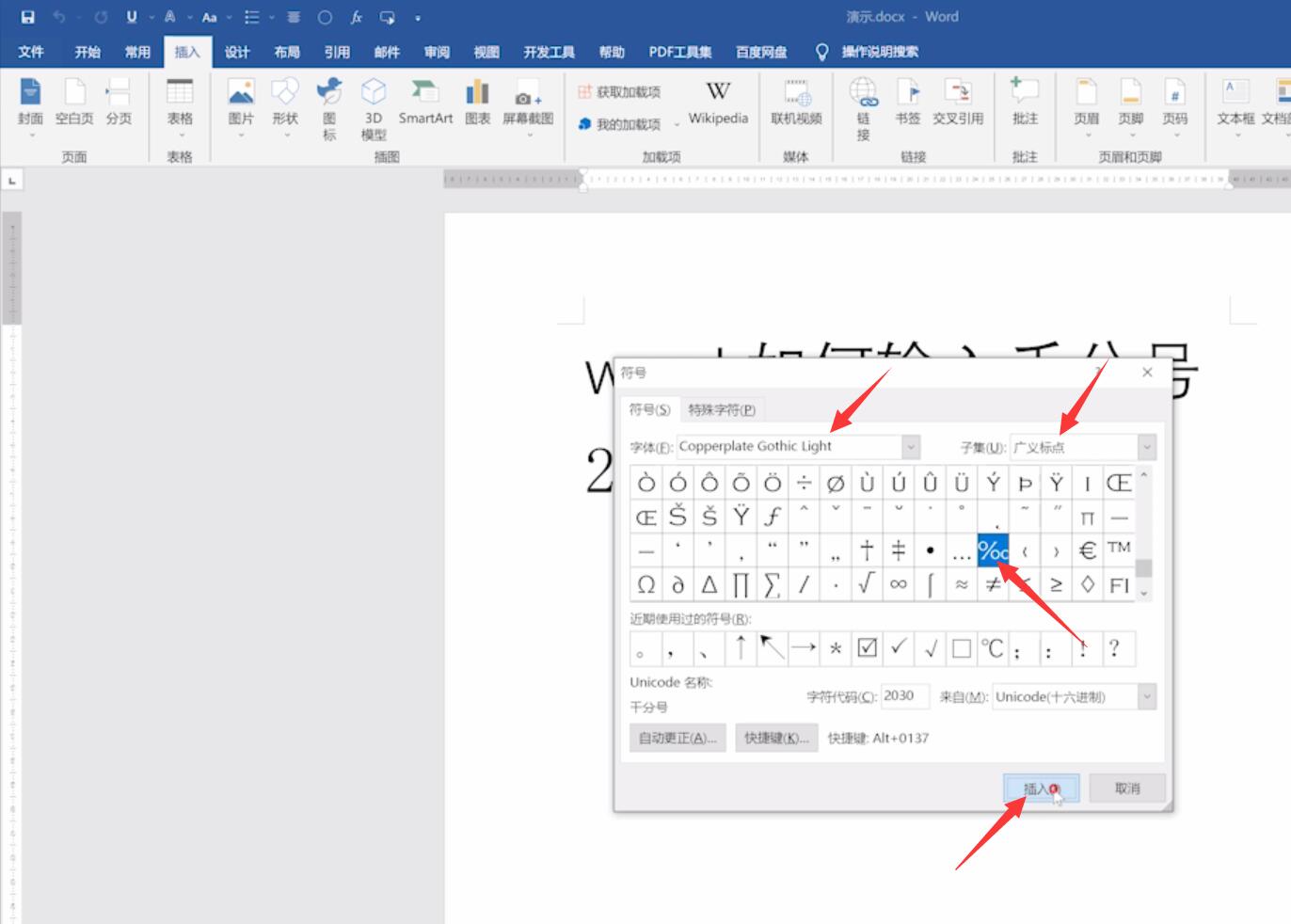Expand the Font (字体) dropdown in Symbol dialog
Viewport: 1291px width, 924px height.
[x=910, y=446]
